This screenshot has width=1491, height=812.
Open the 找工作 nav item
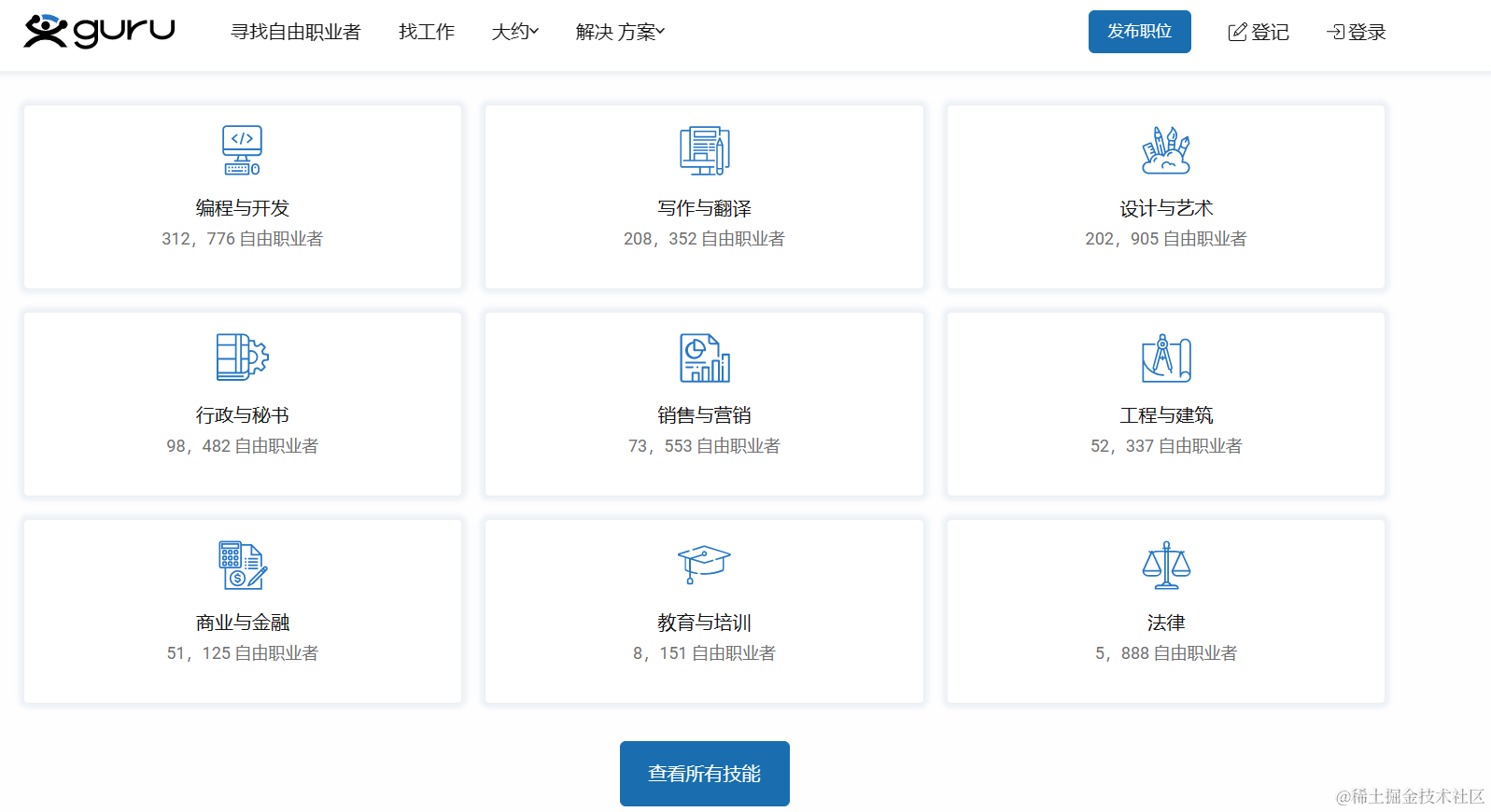pos(426,32)
